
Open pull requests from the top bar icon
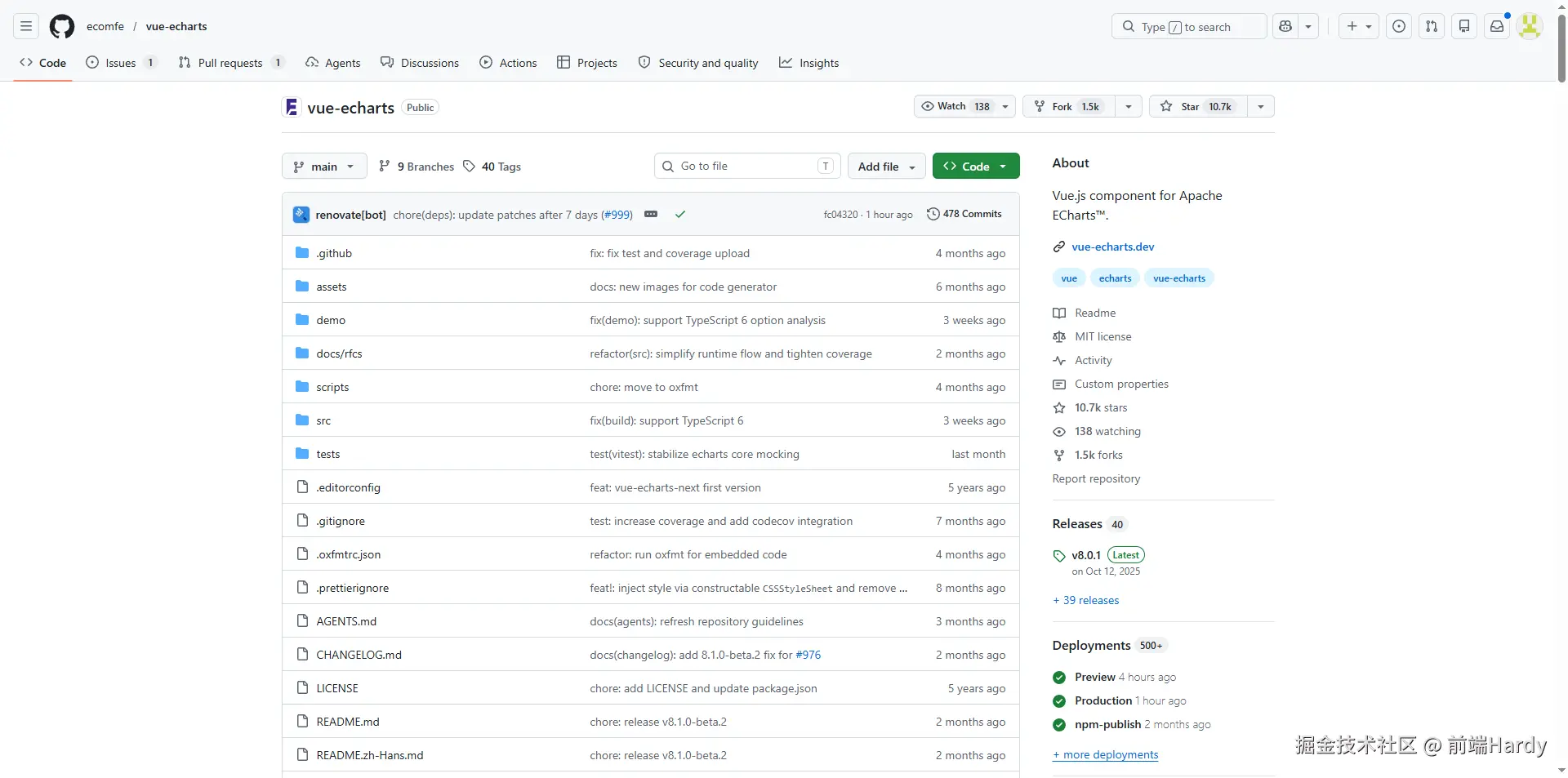click(x=1432, y=26)
